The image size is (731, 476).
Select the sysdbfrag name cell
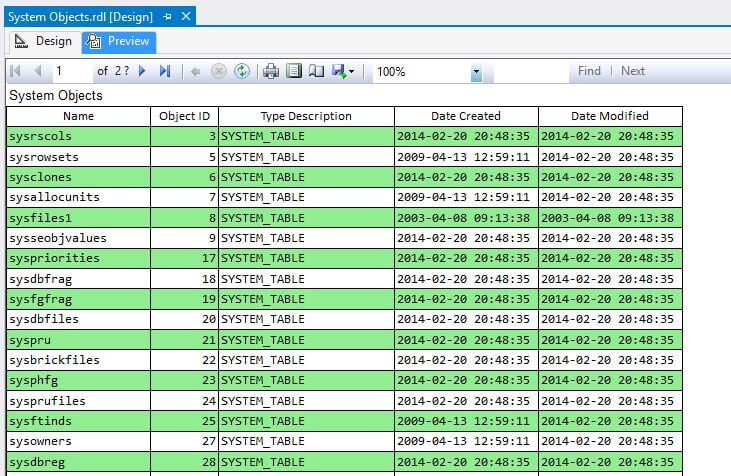(78, 279)
